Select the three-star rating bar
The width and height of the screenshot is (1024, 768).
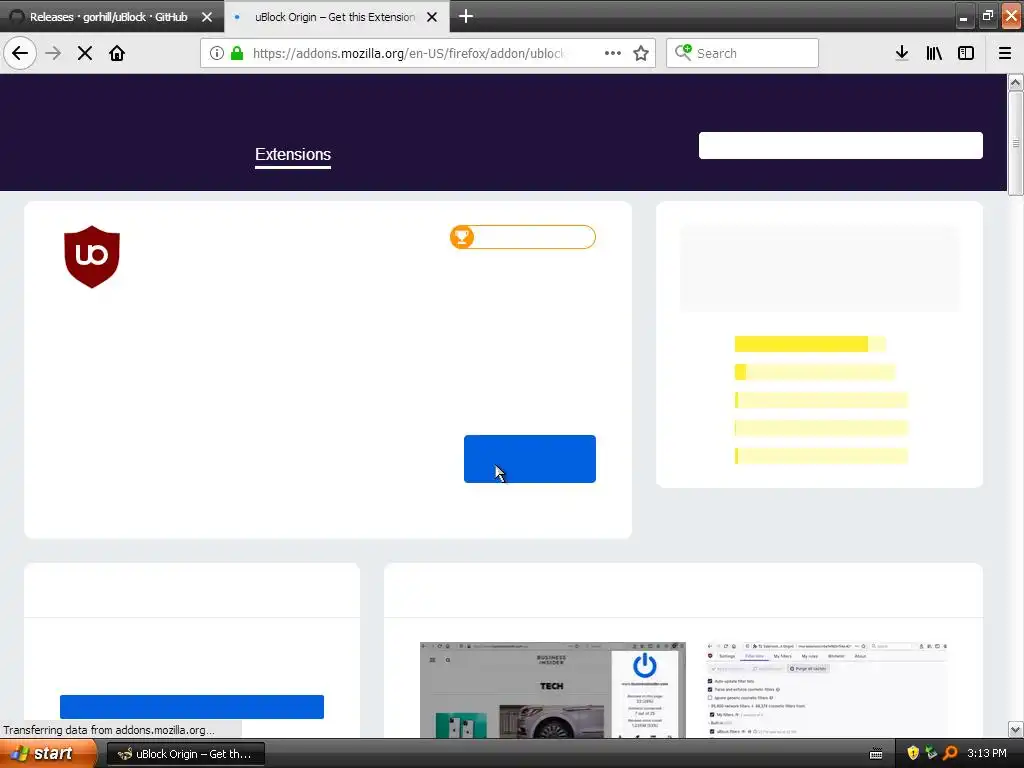coord(821,400)
